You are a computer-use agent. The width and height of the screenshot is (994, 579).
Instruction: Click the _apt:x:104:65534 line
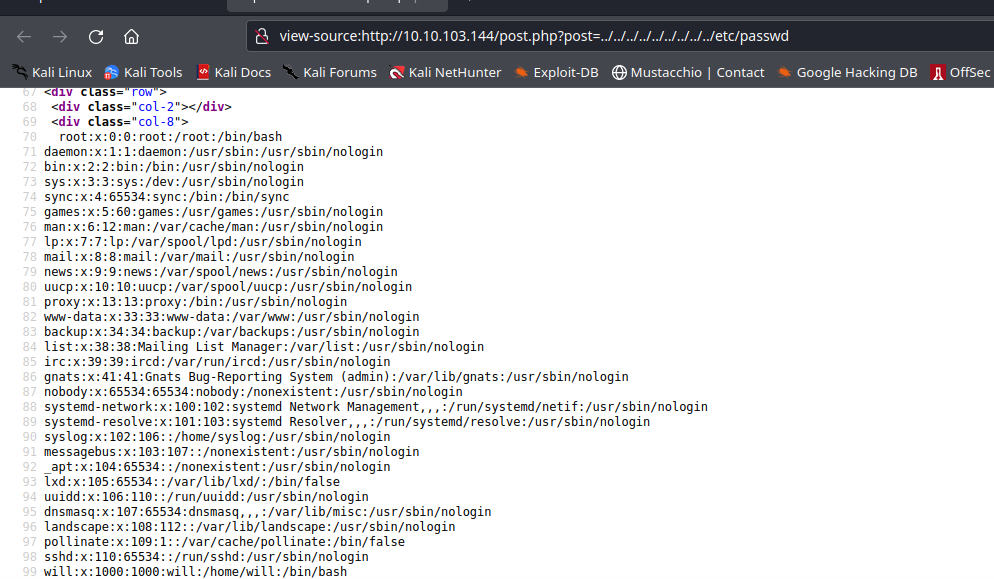217,467
